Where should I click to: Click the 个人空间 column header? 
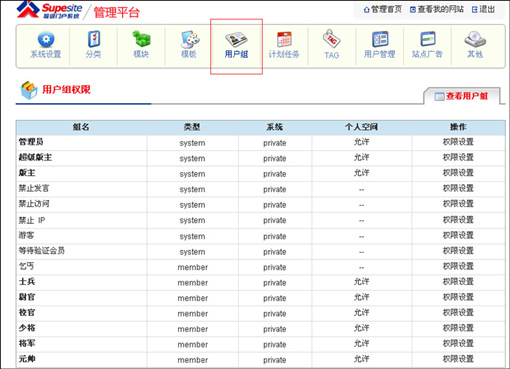(361, 127)
